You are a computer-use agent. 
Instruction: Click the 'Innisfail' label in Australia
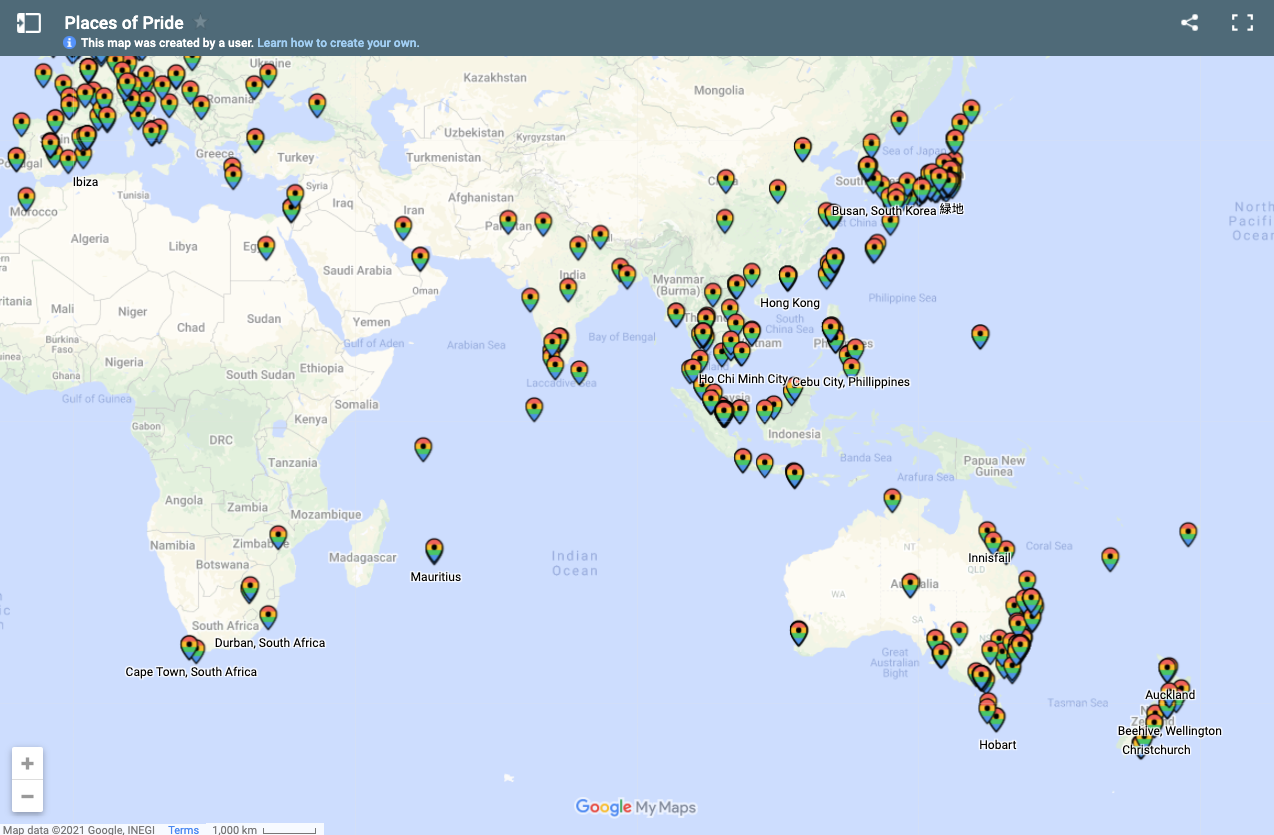pos(990,558)
